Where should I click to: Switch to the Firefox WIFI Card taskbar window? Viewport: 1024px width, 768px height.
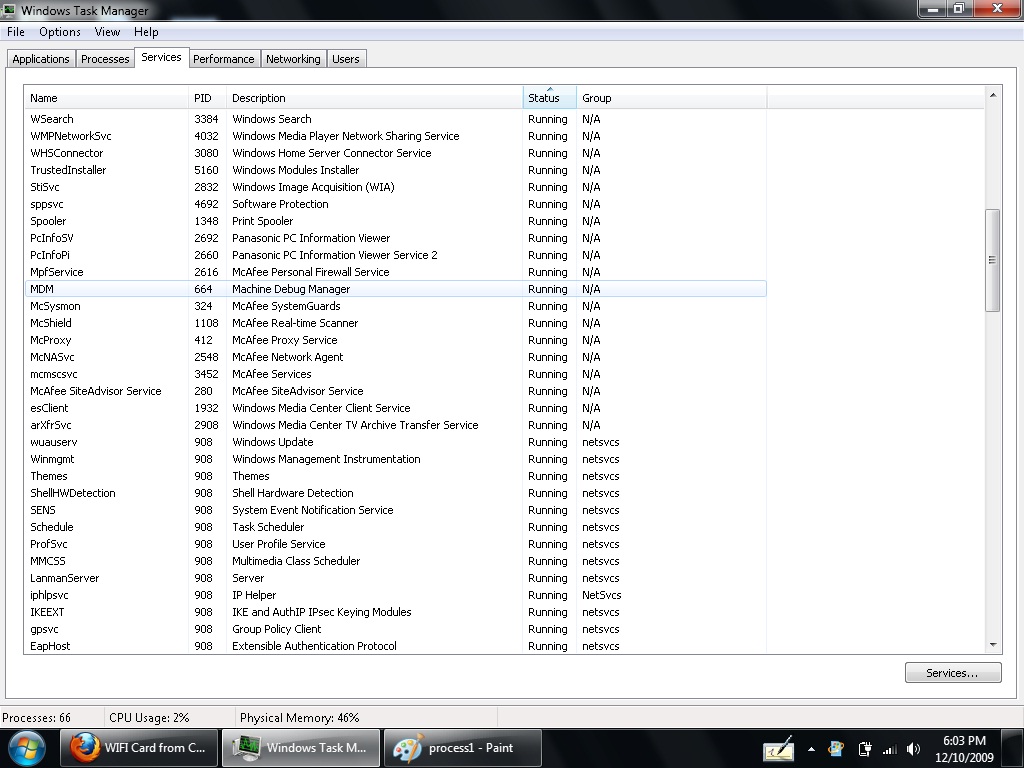pos(138,748)
